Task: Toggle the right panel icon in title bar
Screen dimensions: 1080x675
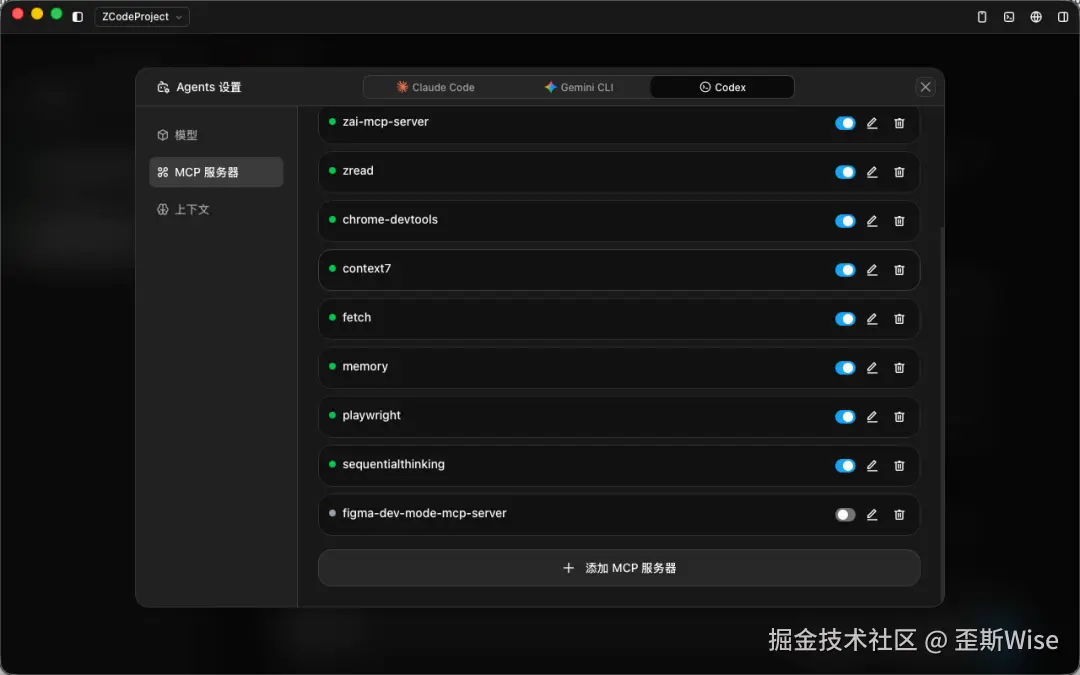Action: (1063, 17)
